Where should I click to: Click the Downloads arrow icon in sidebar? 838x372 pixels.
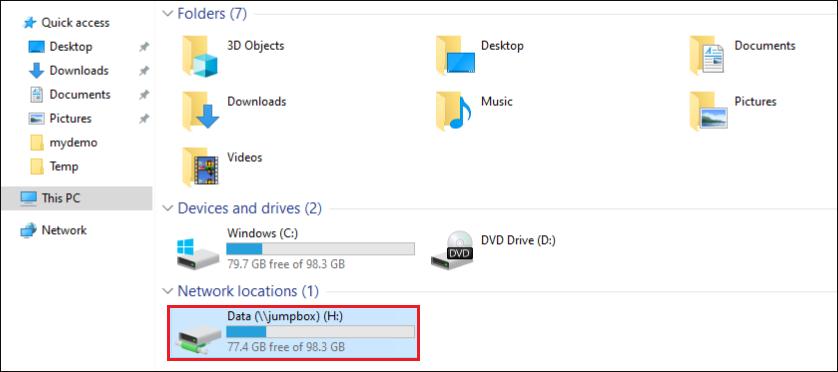tap(36, 71)
